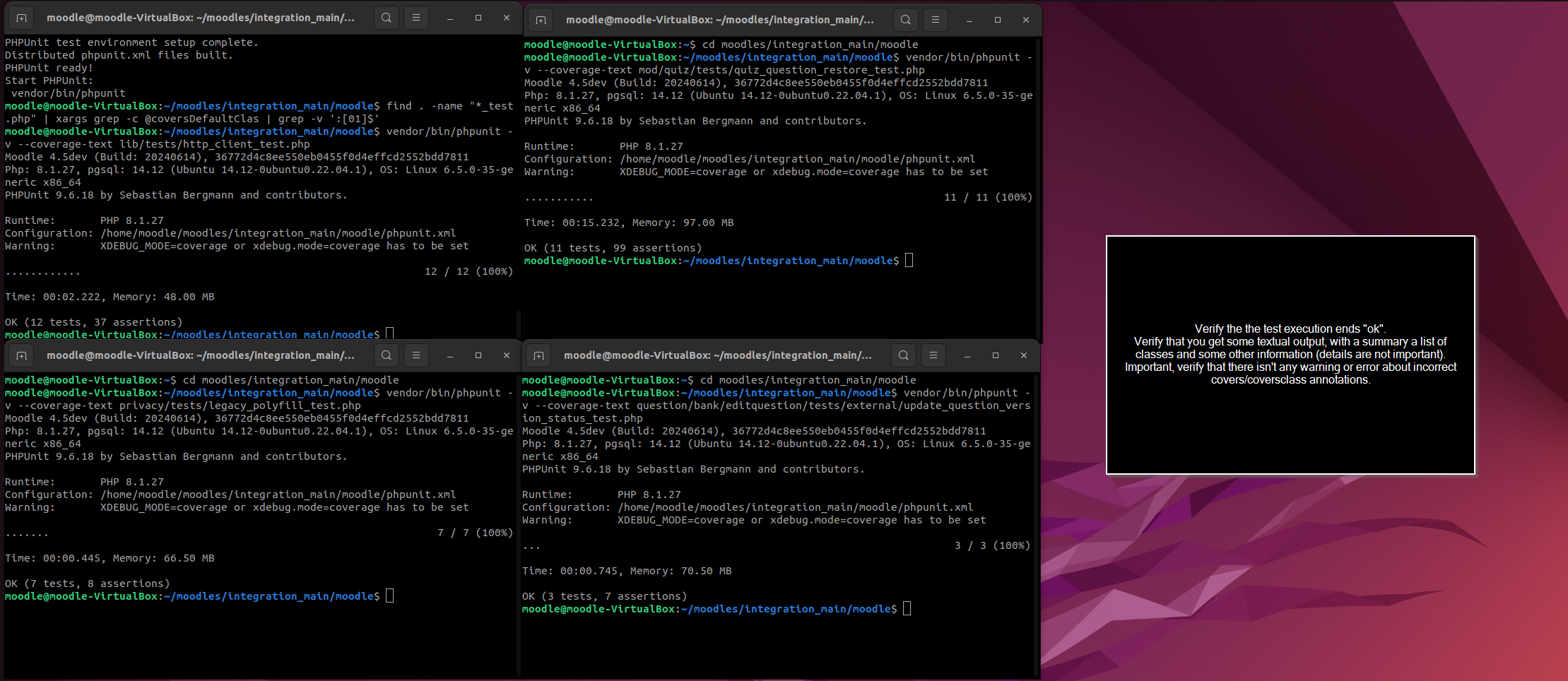Click "Time: 00:00.445, Memory: 66.50 MB" line
The image size is (1568, 681).
click(x=110, y=559)
